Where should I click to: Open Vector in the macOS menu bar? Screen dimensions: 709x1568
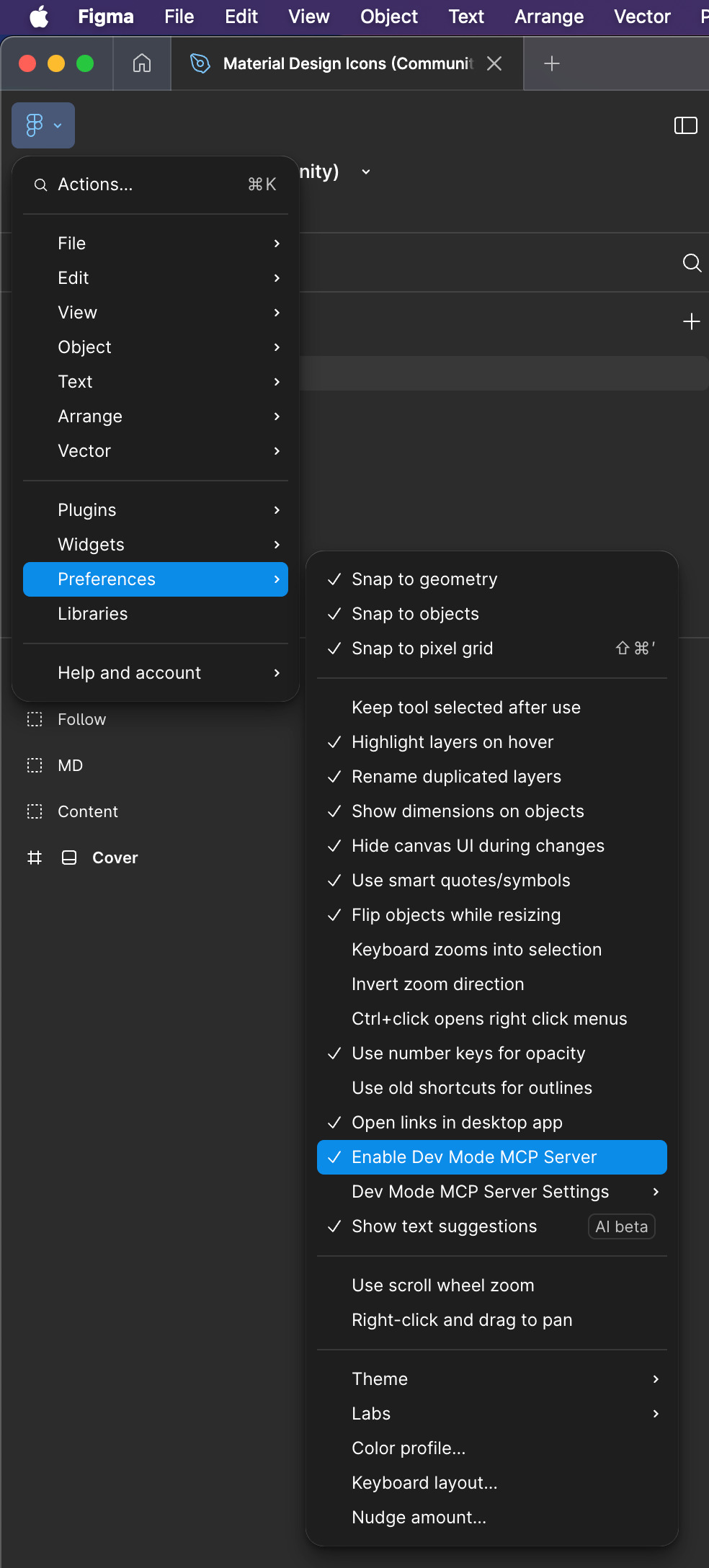(x=642, y=16)
